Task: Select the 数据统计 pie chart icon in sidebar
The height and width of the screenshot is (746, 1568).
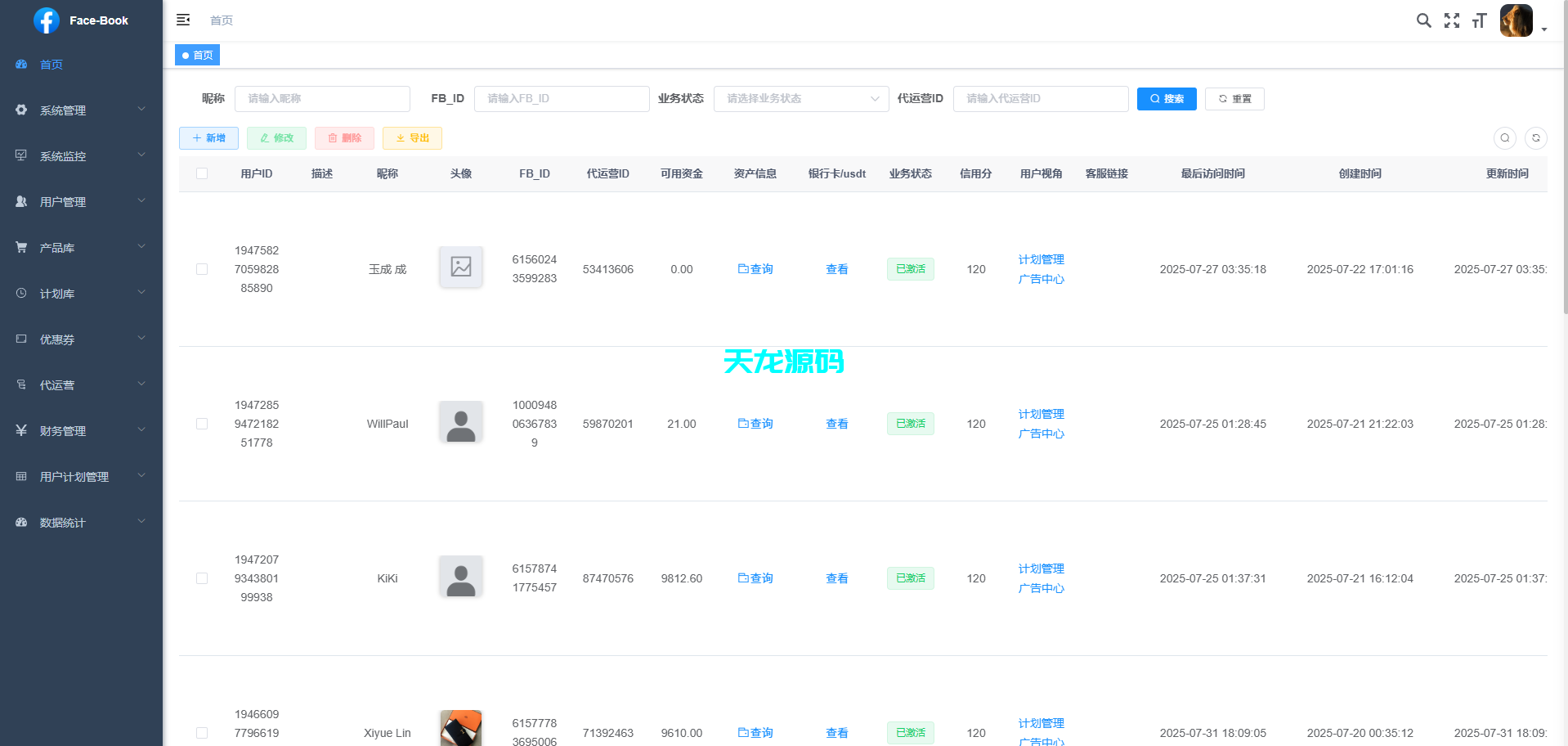Action: [20, 522]
